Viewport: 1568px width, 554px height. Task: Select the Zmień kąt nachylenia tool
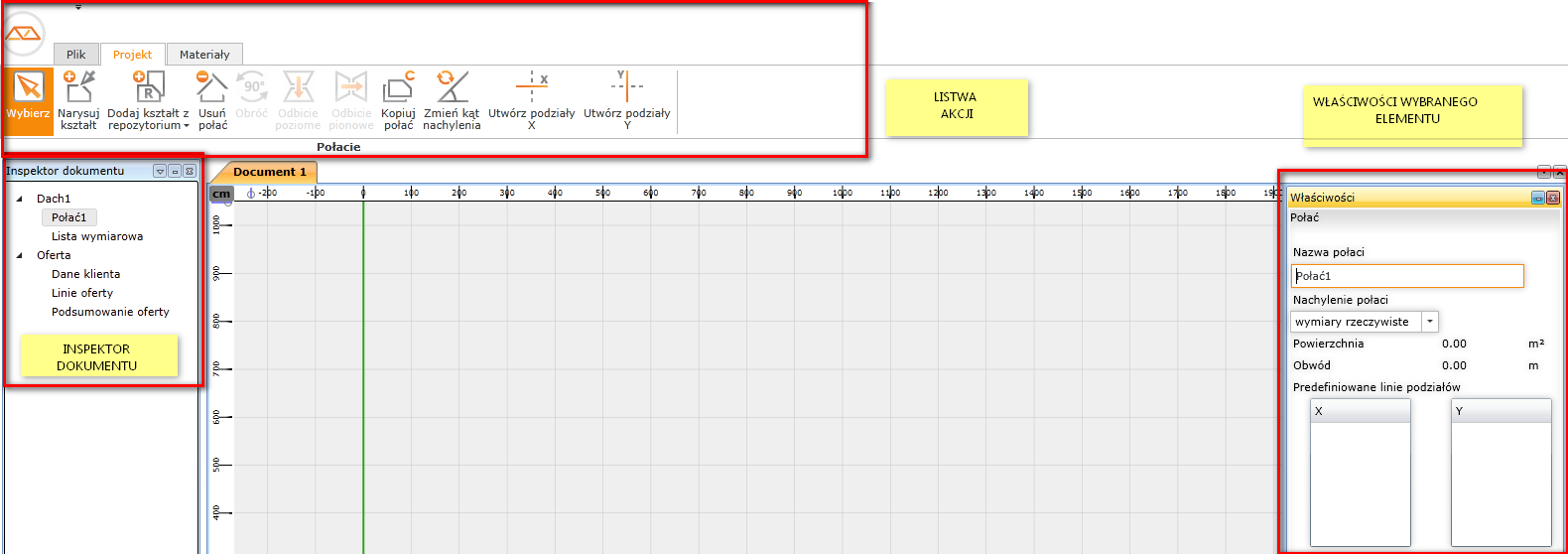452,99
